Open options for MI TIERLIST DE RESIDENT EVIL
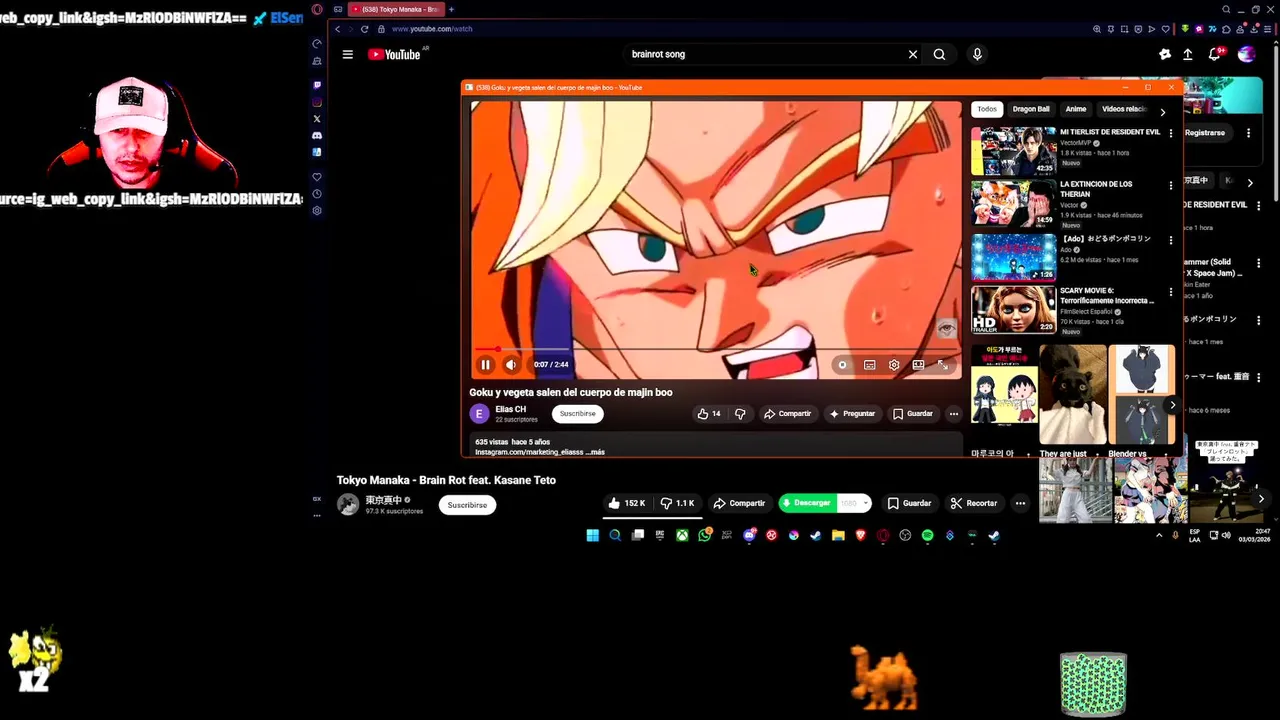This screenshot has width=1280, height=720. (1171, 133)
